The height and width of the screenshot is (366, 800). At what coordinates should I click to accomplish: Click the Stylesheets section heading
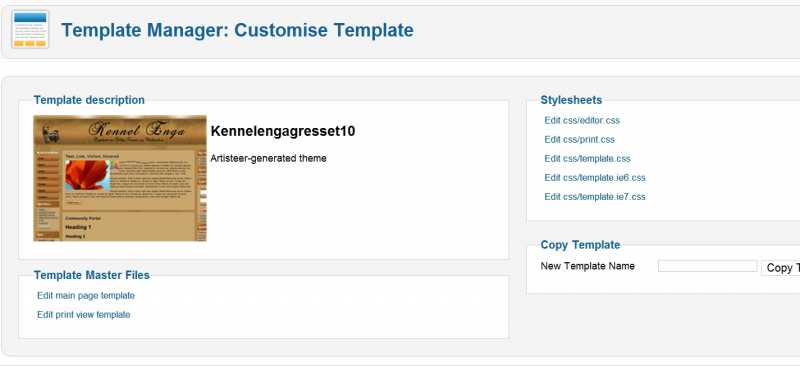pyautogui.click(x=571, y=100)
